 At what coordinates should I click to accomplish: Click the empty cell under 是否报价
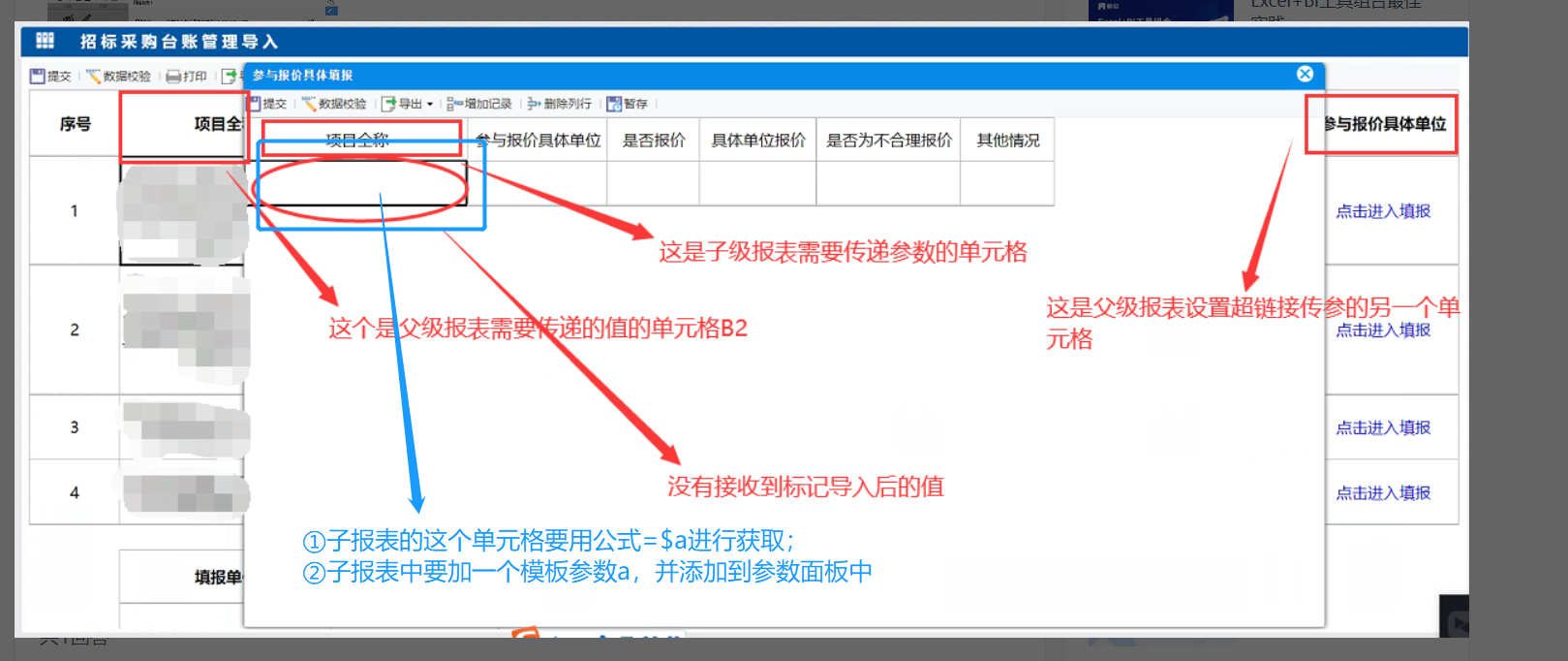click(654, 183)
